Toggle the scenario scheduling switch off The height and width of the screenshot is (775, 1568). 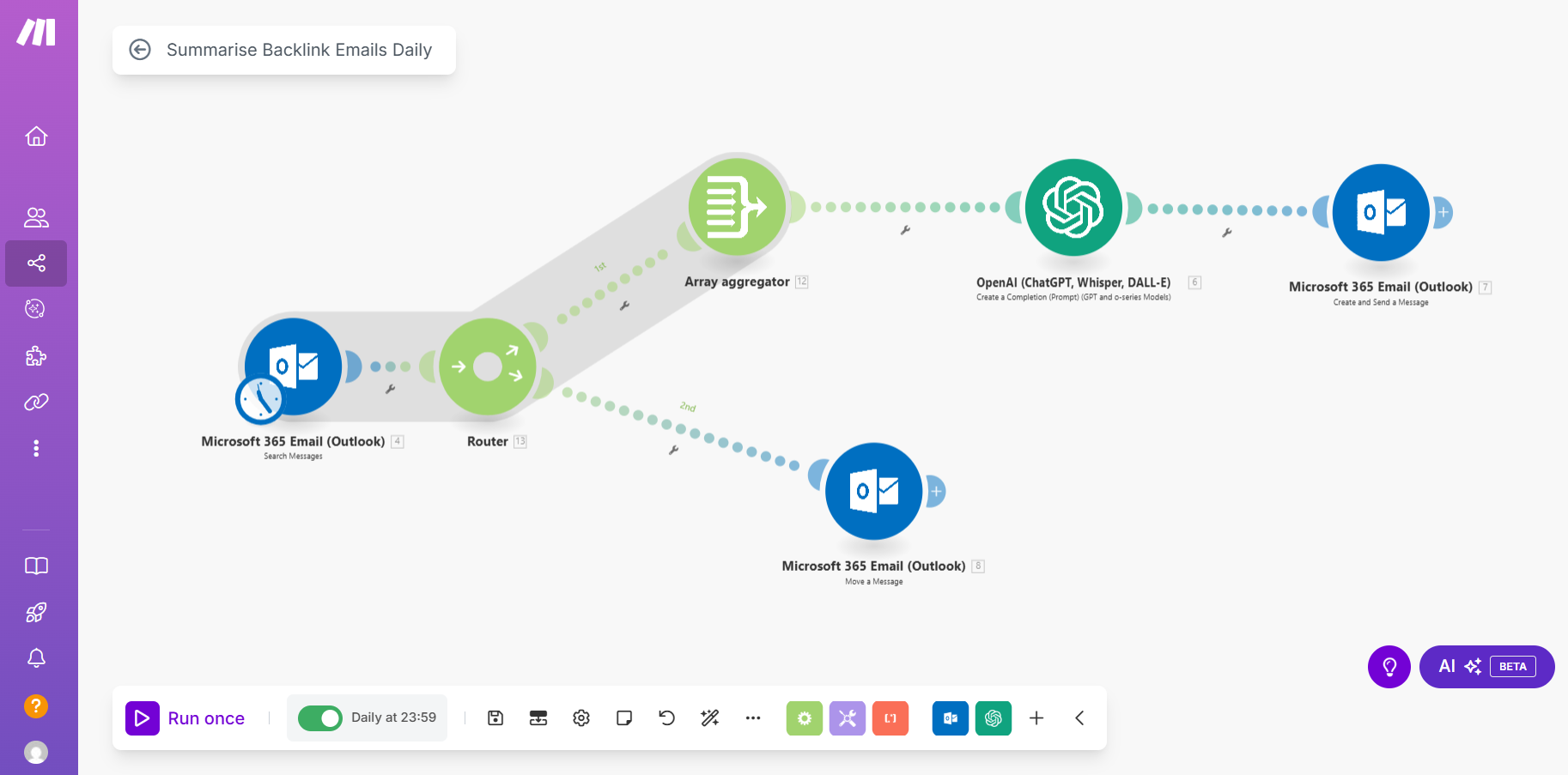pyautogui.click(x=320, y=717)
